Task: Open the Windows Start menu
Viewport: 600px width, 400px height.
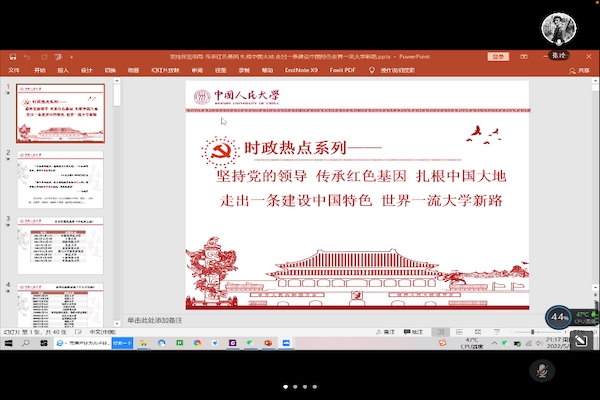Action: click(x=8, y=343)
